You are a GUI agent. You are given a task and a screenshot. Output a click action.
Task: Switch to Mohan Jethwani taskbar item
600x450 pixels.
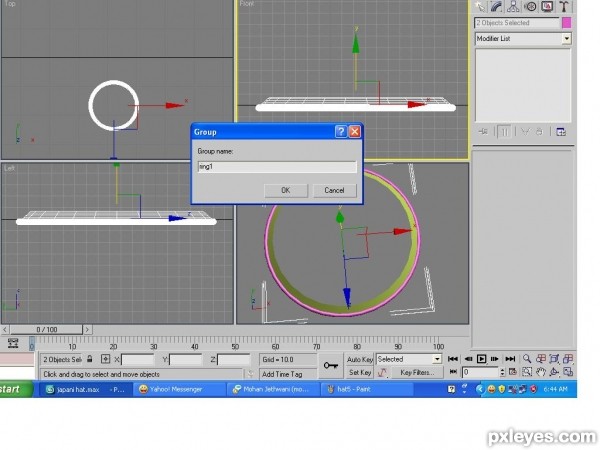273,390
